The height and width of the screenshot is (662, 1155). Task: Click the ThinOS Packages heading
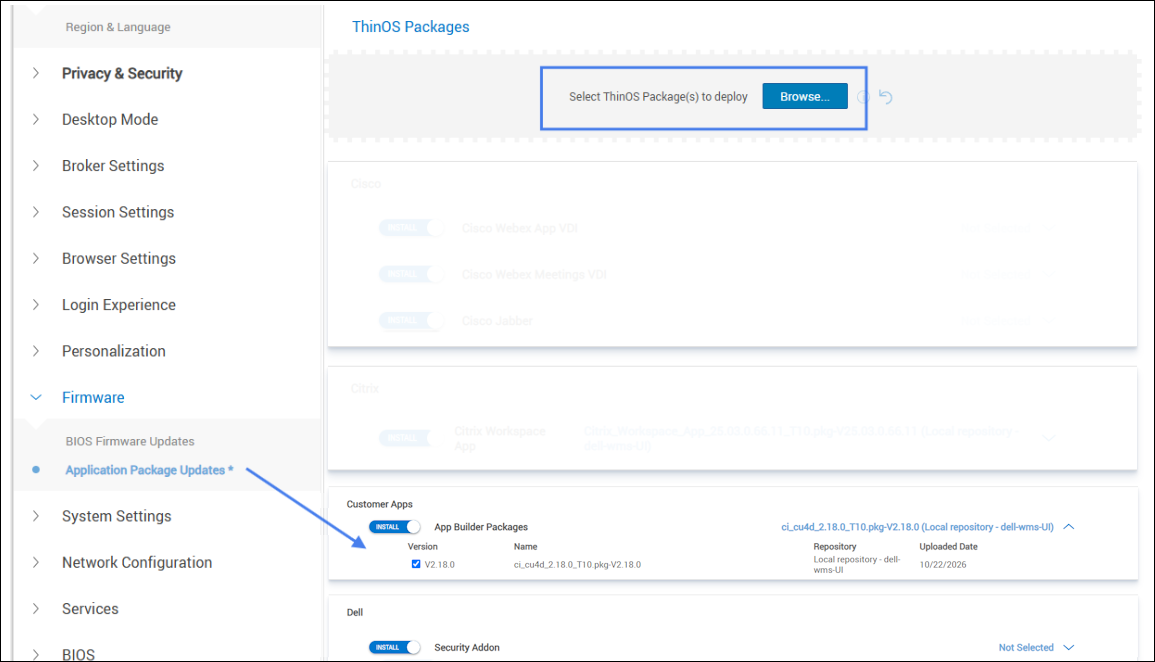pyautogui.click(x=410, y=27)
